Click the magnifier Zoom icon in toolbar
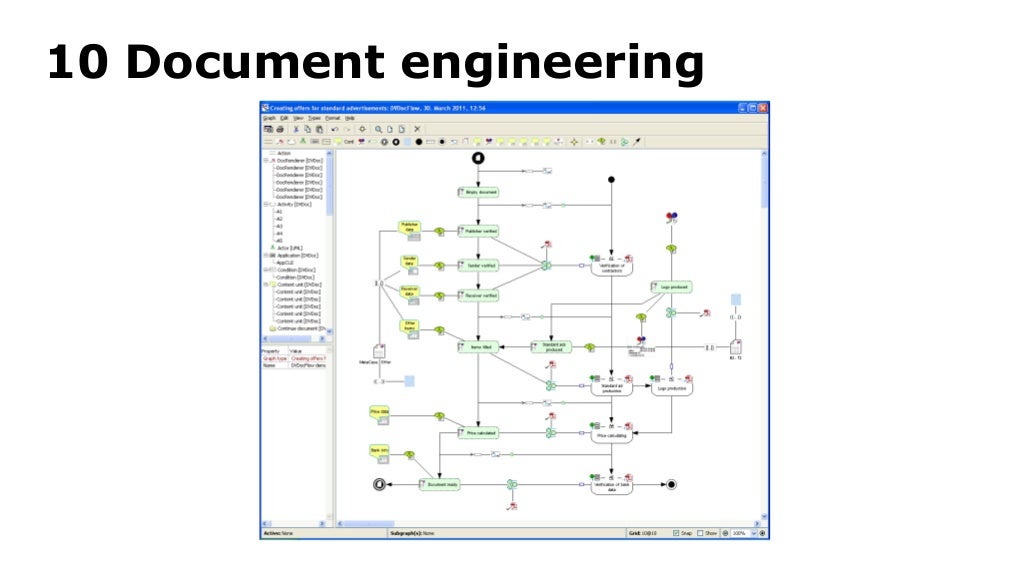The image size is (1024, 577). (x=378, y=129)
